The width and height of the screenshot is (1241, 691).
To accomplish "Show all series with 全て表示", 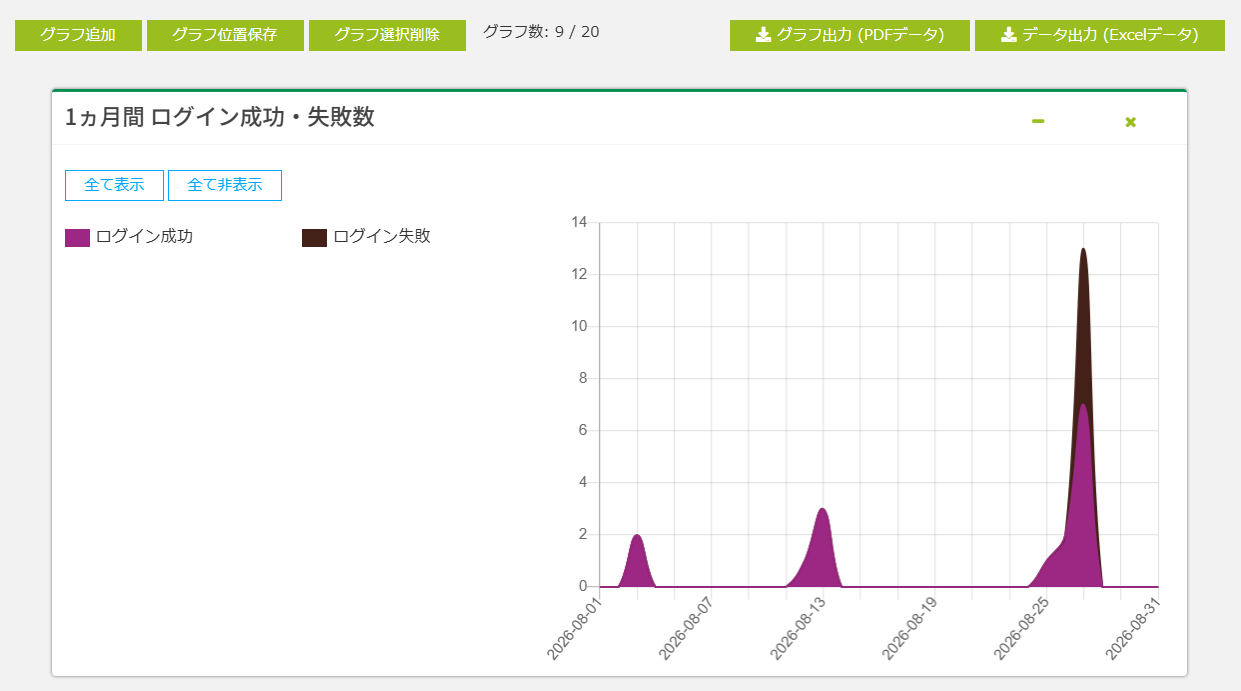I will tap(114, 185).
